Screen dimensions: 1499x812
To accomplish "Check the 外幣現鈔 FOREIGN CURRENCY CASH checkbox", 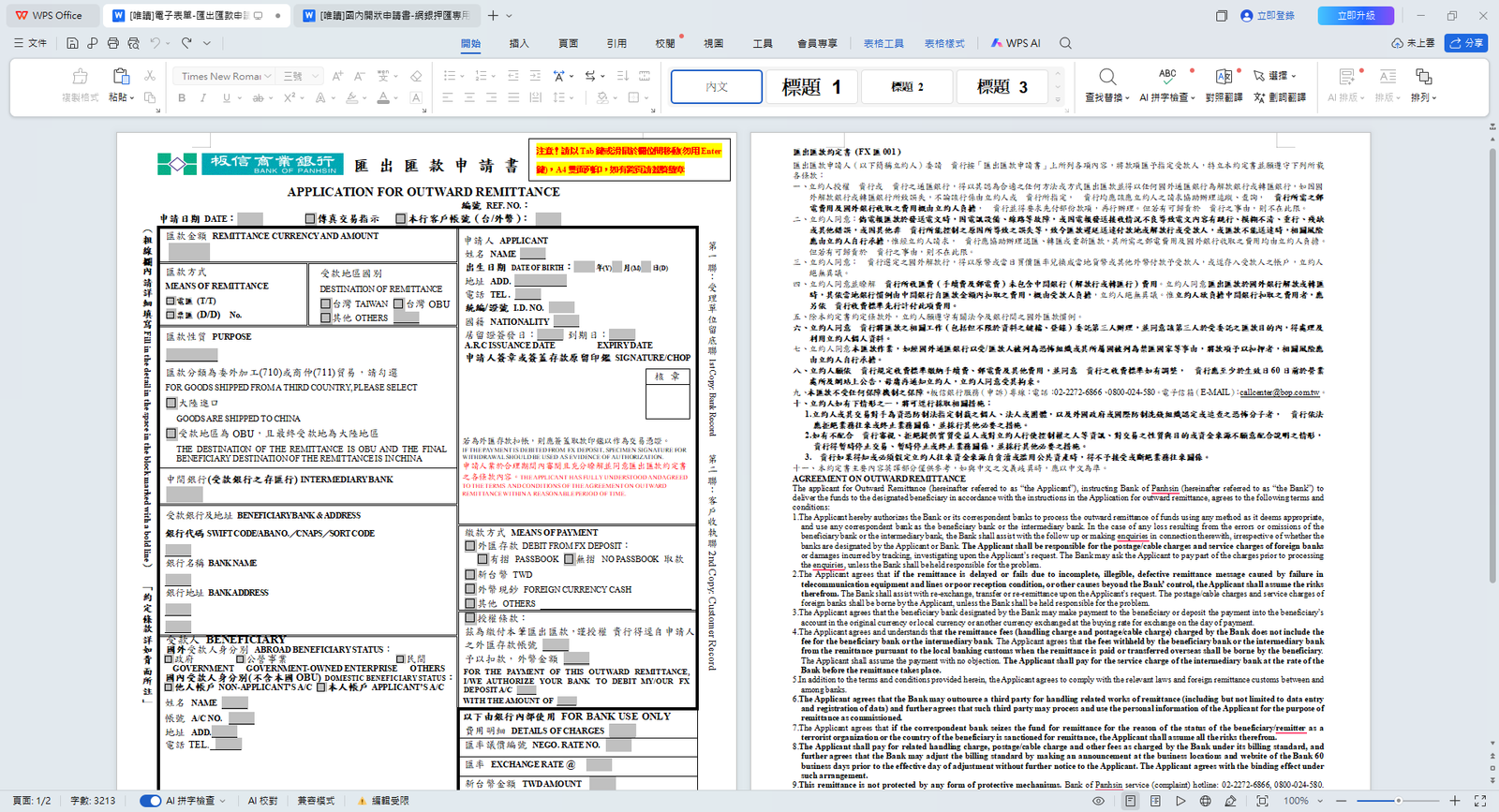I will coord(470,590).
